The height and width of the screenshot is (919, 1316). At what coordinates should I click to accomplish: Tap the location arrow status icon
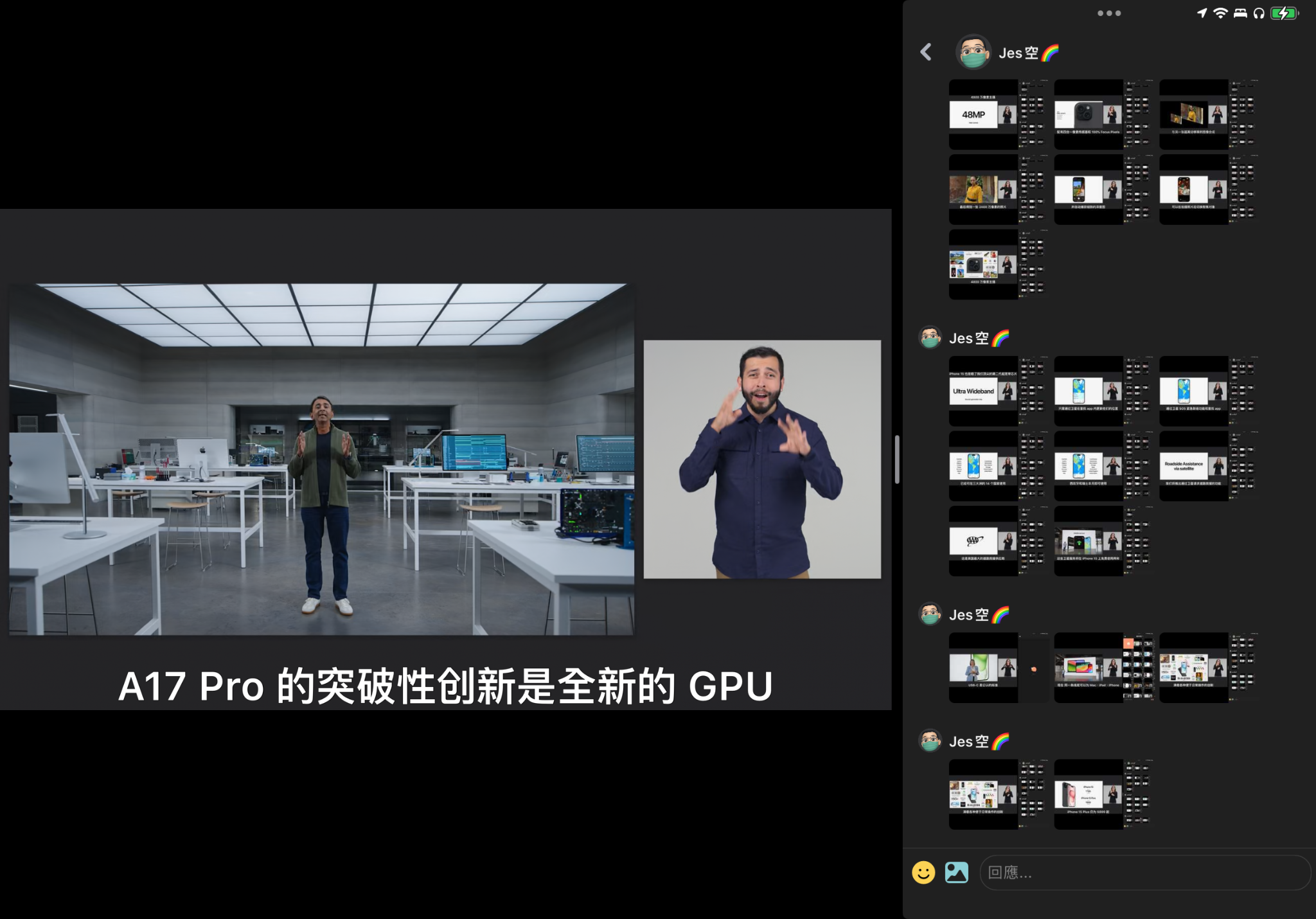coord(1202,13)
